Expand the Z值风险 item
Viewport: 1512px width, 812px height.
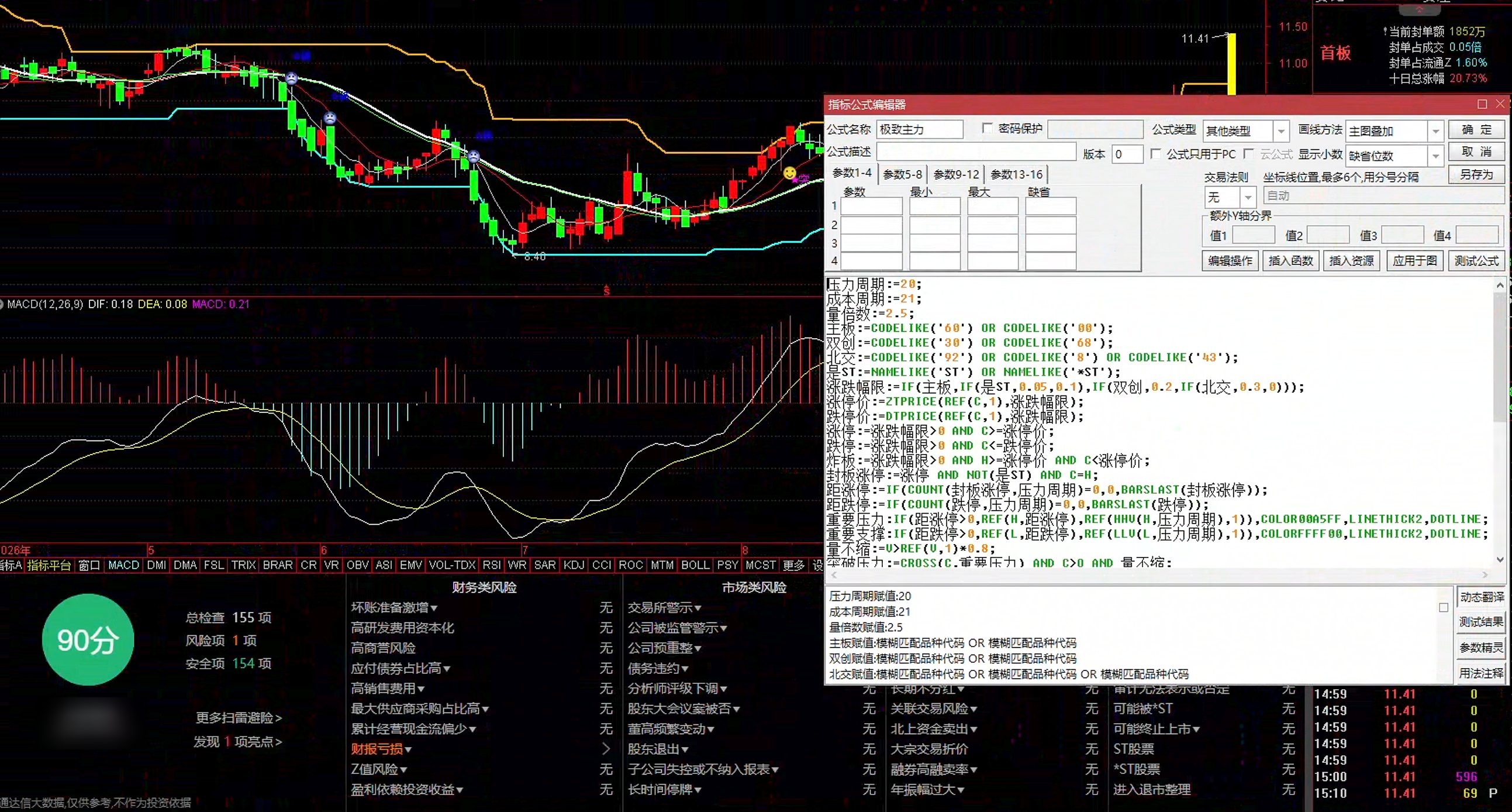tap(403, 770)
